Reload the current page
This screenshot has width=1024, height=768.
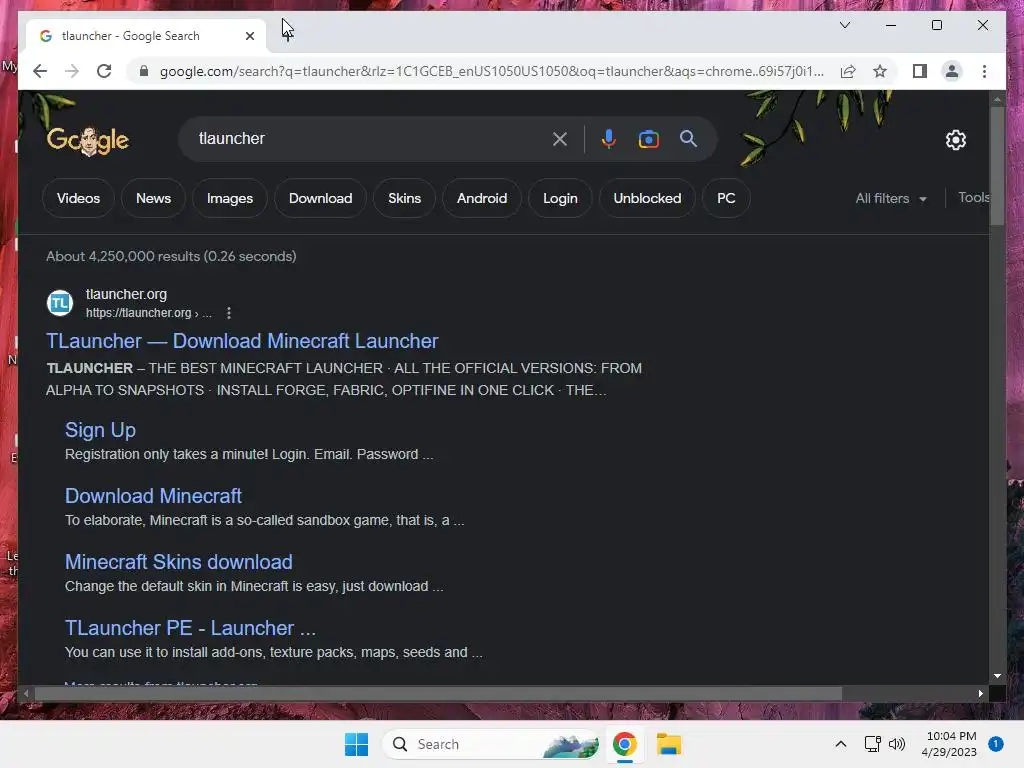(x=104, y=71)
